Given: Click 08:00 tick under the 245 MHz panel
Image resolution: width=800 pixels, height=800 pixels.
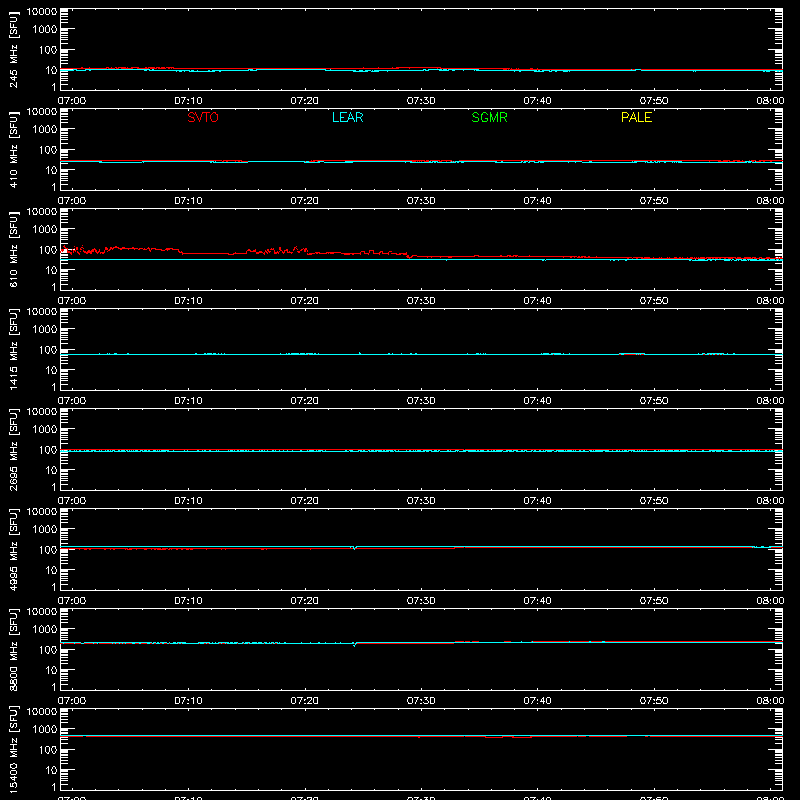Looking at the screenshot, I should (x=770, y=101).
